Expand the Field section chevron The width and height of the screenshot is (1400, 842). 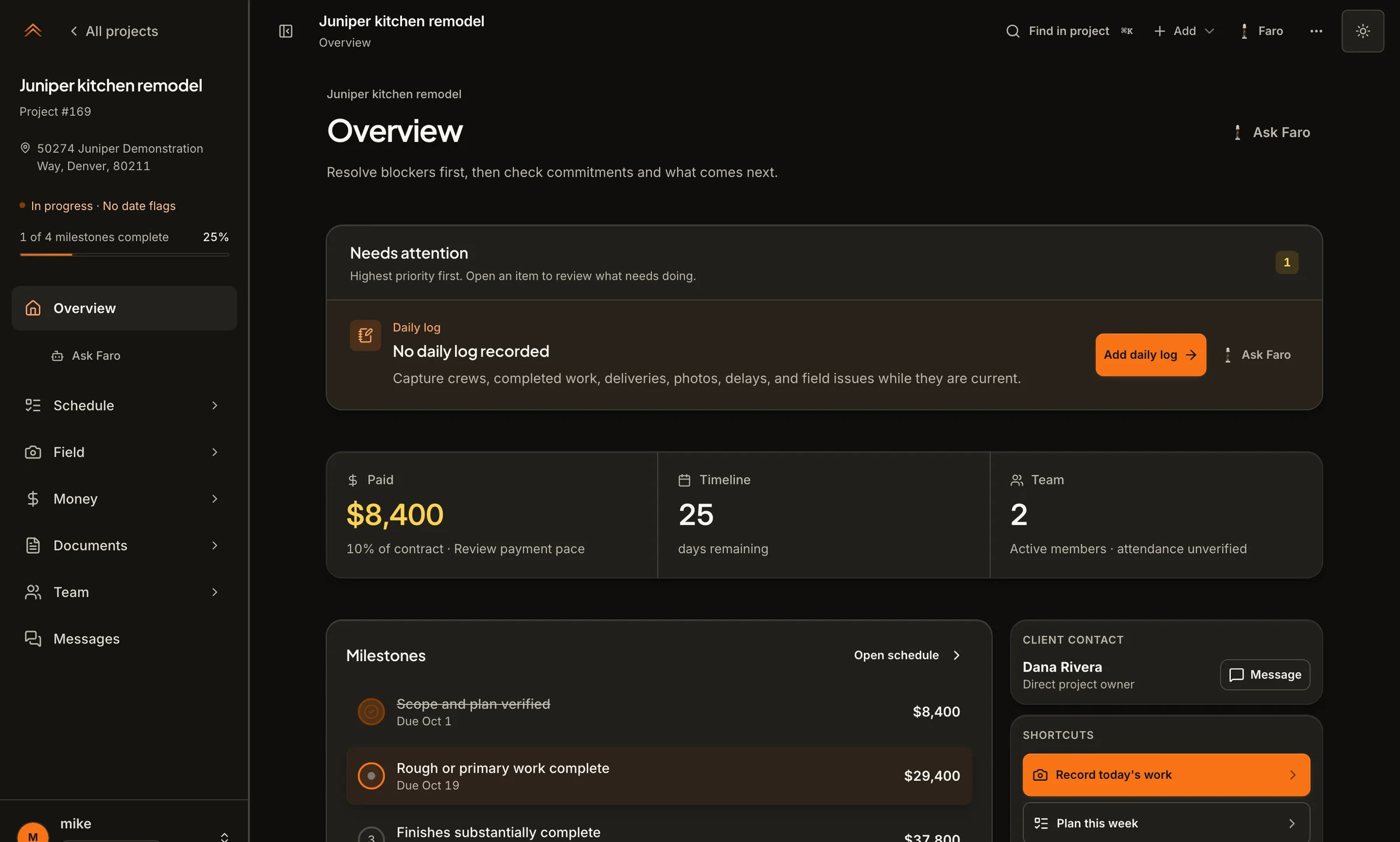[x=215, y=452]
